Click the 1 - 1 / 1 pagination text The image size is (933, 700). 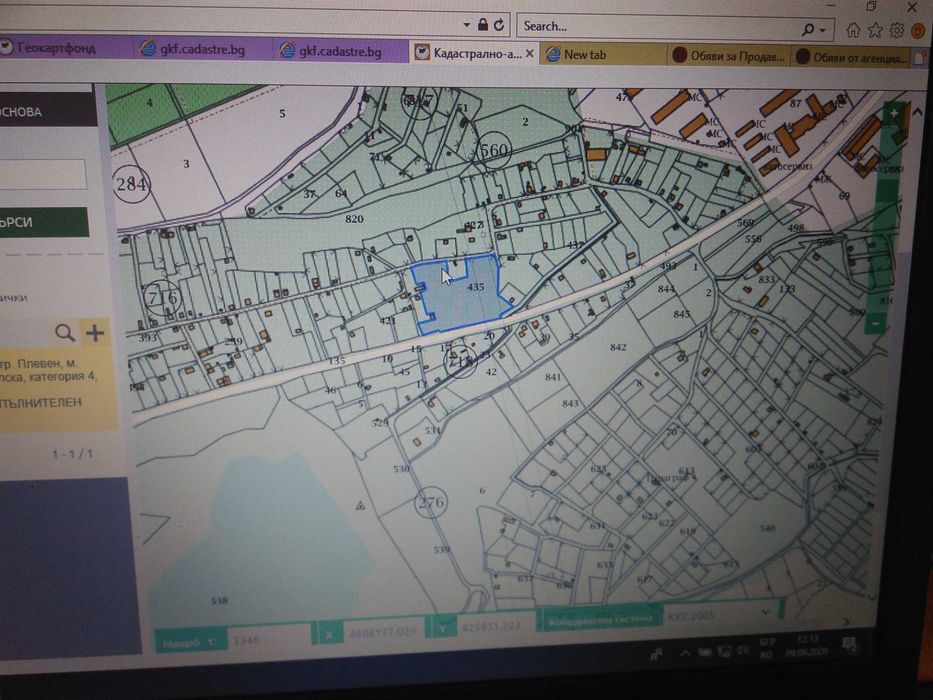[x=72, y=454]
